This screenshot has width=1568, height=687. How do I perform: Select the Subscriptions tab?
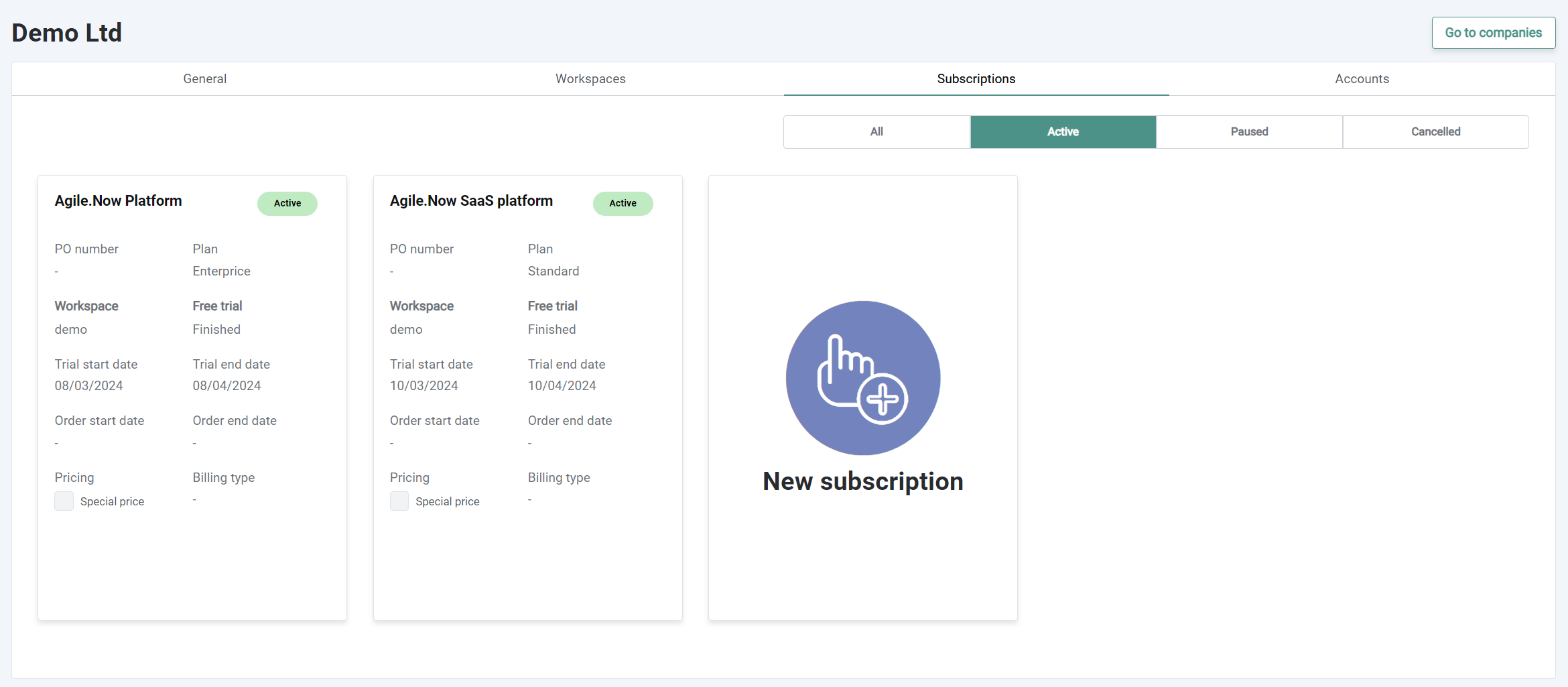click(976, 79)
